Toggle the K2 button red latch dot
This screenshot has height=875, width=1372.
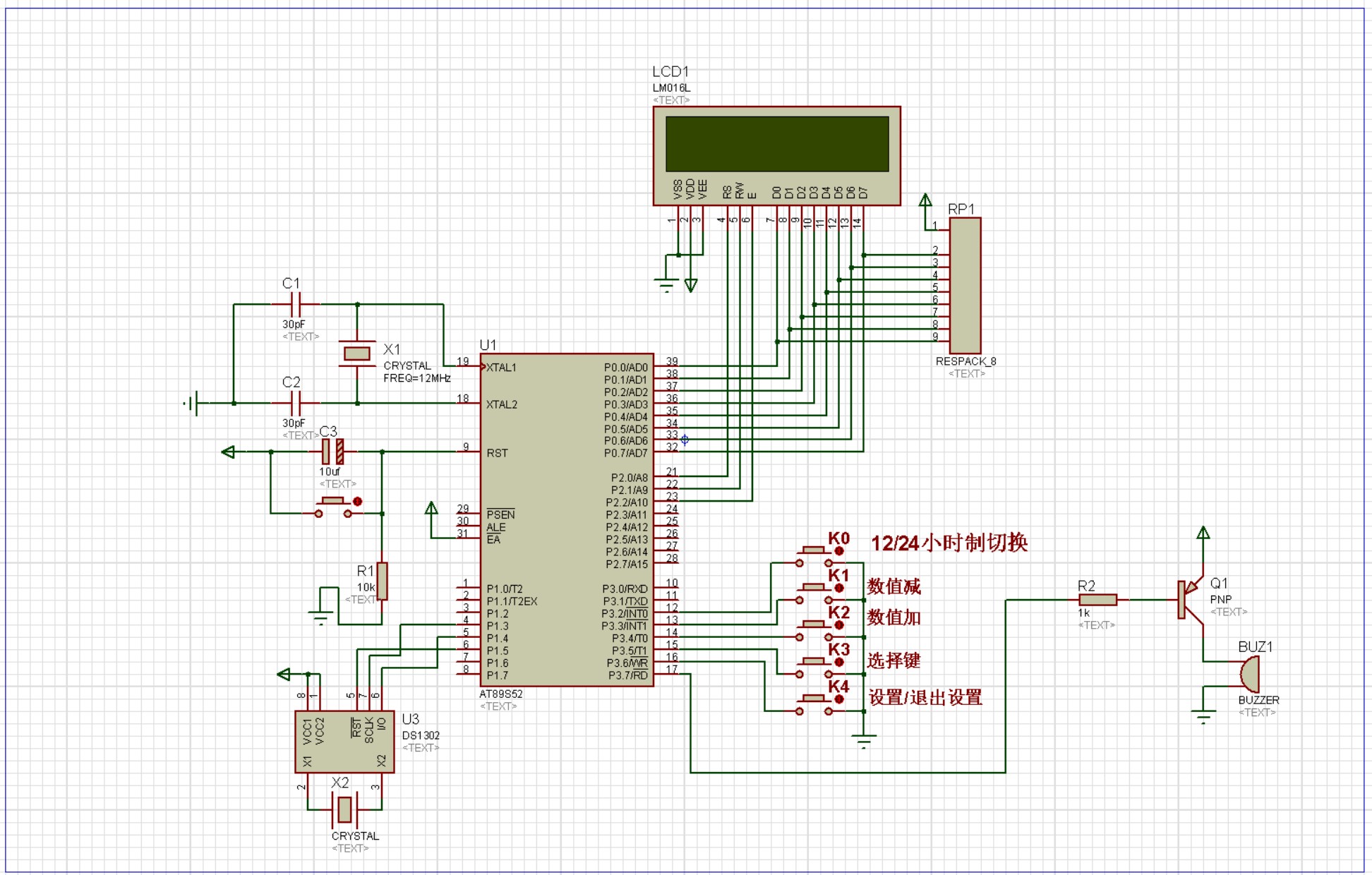tap(839, 625)
